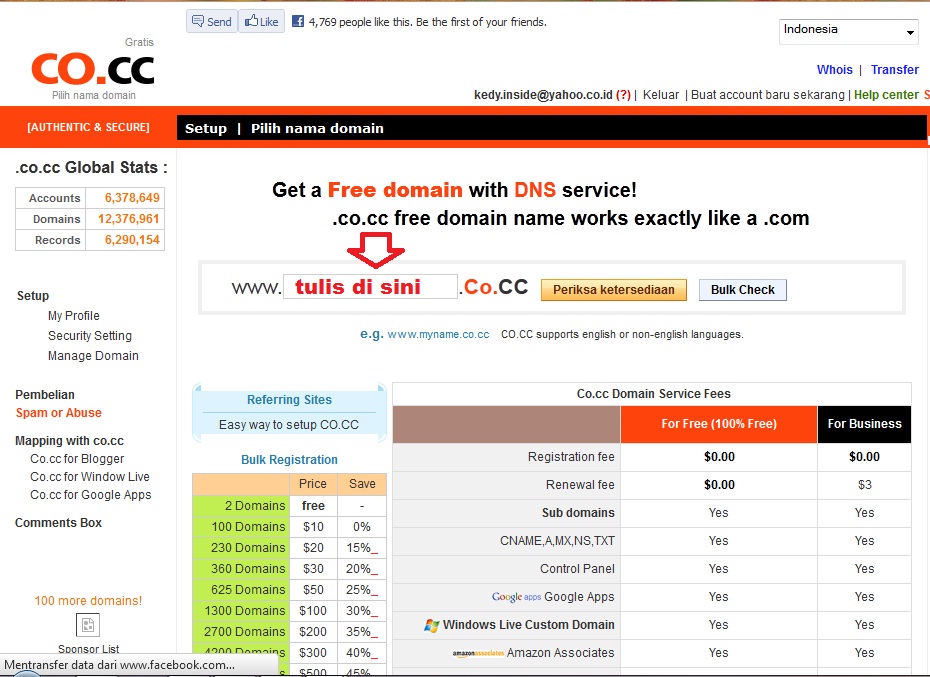Click the Windows flag icon for Live Custom Domain
Screen dimensions: 930x677
431,625
